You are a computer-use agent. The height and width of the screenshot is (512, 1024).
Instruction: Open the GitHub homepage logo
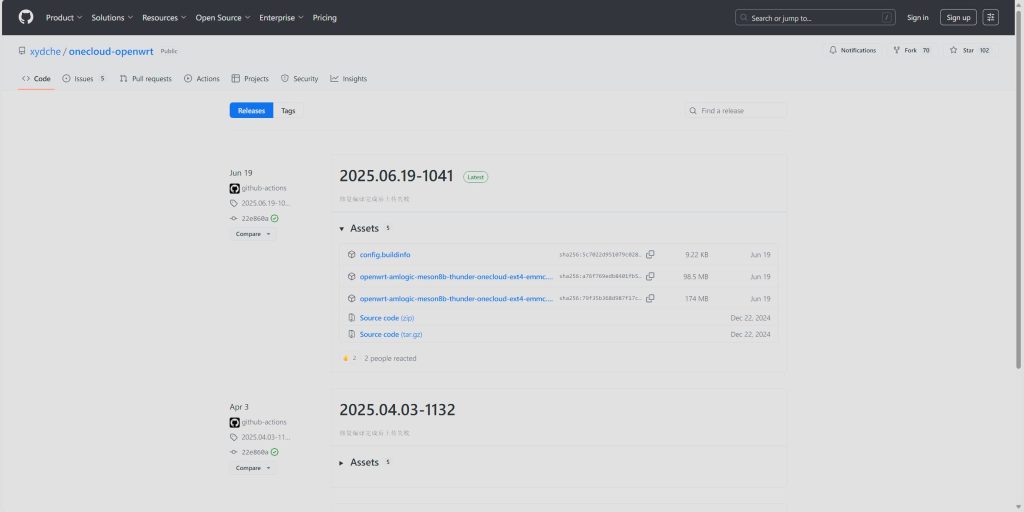(26, 18)
